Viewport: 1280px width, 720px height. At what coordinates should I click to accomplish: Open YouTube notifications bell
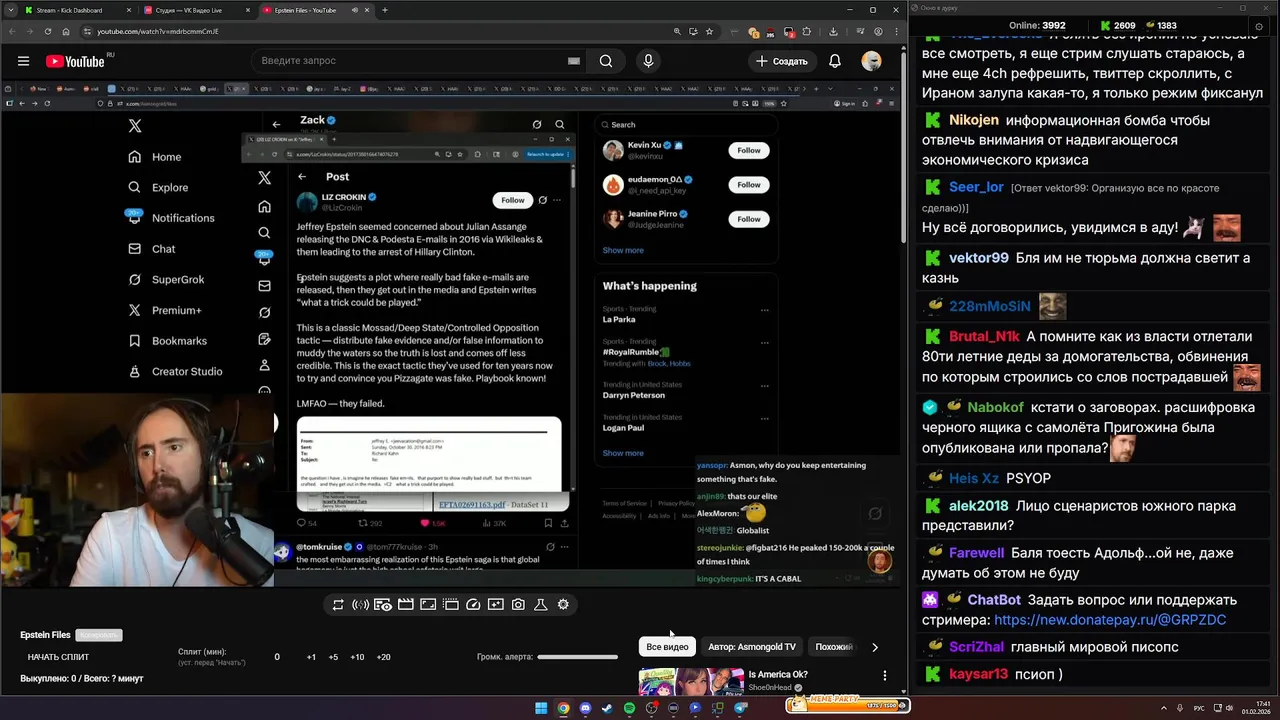click(x=834, y=61)
